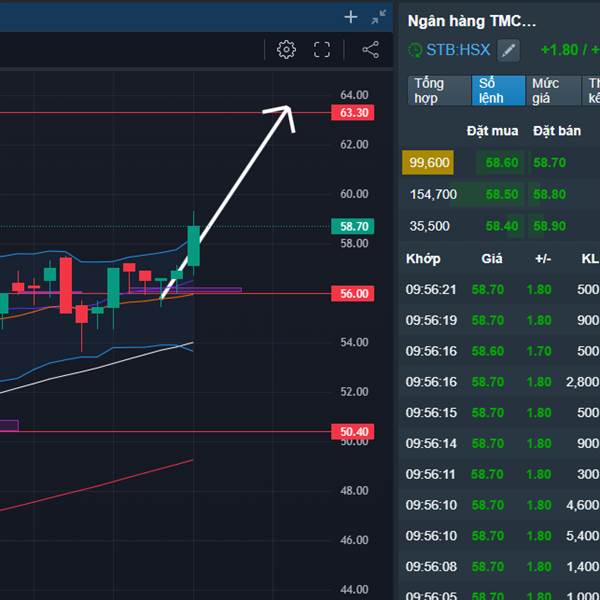This screenshot has width=600, height=600.
Task: Open chart settings gear icon
Action: 286,50
